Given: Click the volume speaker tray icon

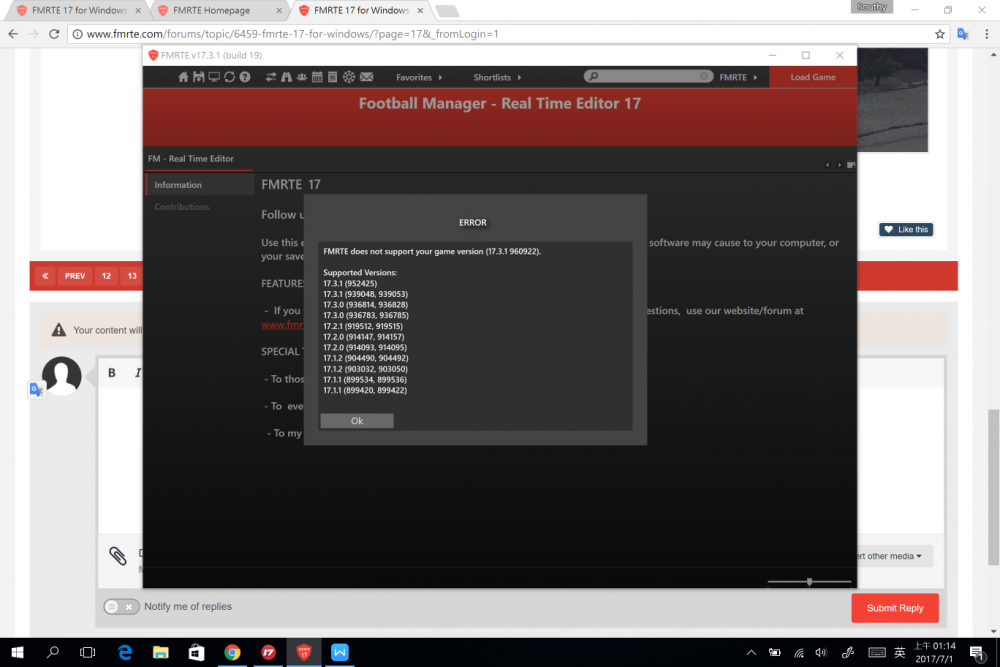Looking at the screenshot, I should pyautogui.click(x=821, y=652).
